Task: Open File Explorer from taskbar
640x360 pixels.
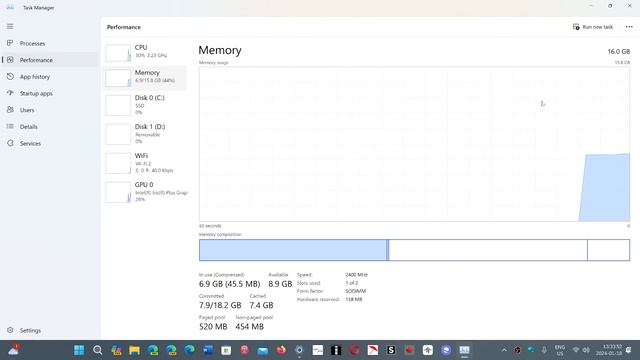Action: (134, 350)
